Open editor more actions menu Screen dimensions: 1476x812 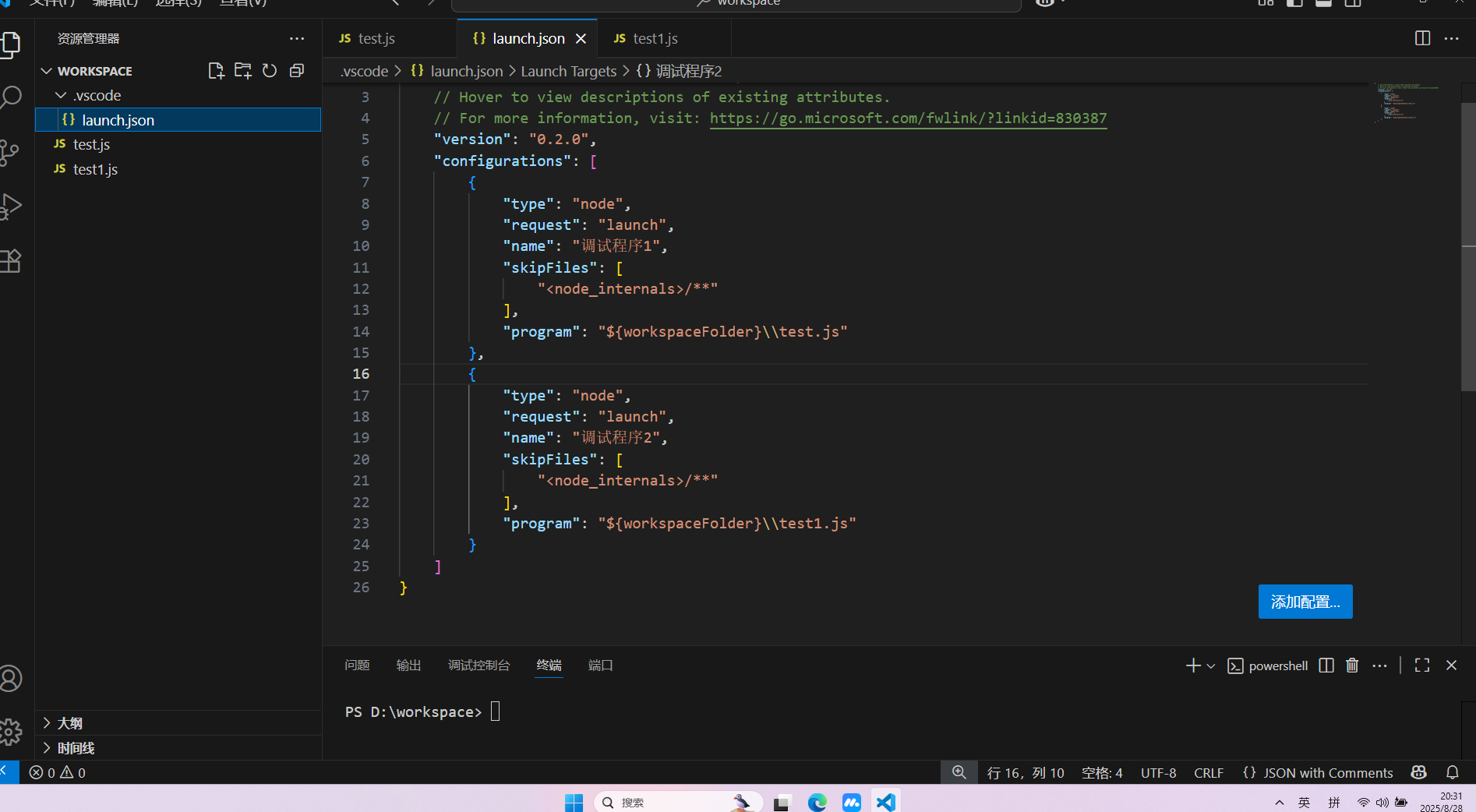tap(1451, 38)
